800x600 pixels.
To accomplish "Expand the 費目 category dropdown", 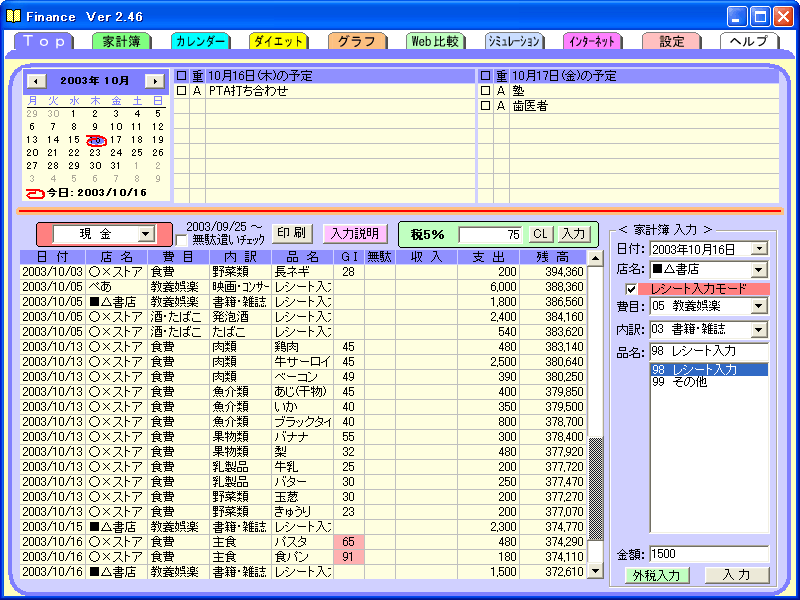I will 759,306.
